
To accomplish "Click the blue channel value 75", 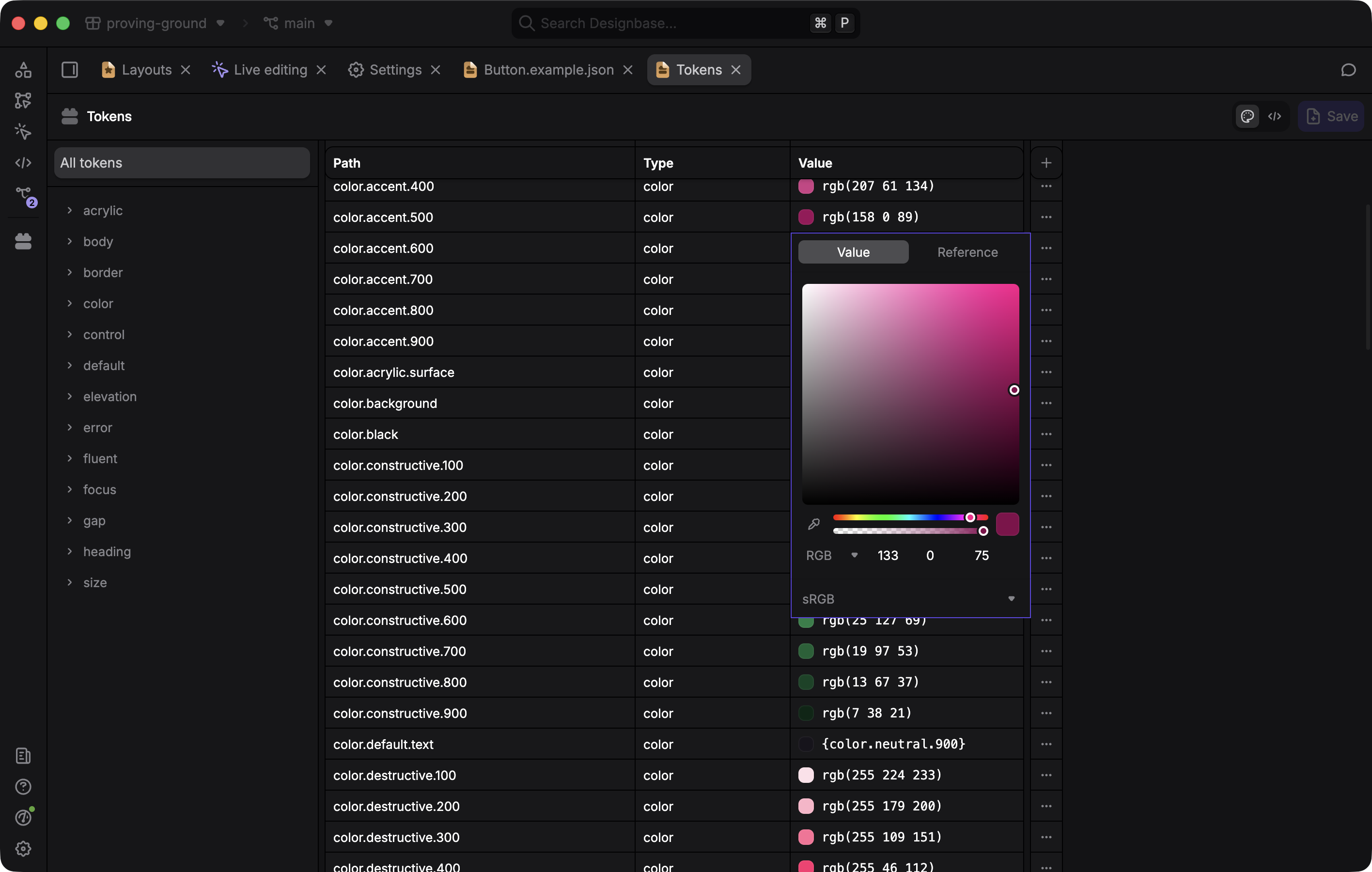I will coord(981,555).
